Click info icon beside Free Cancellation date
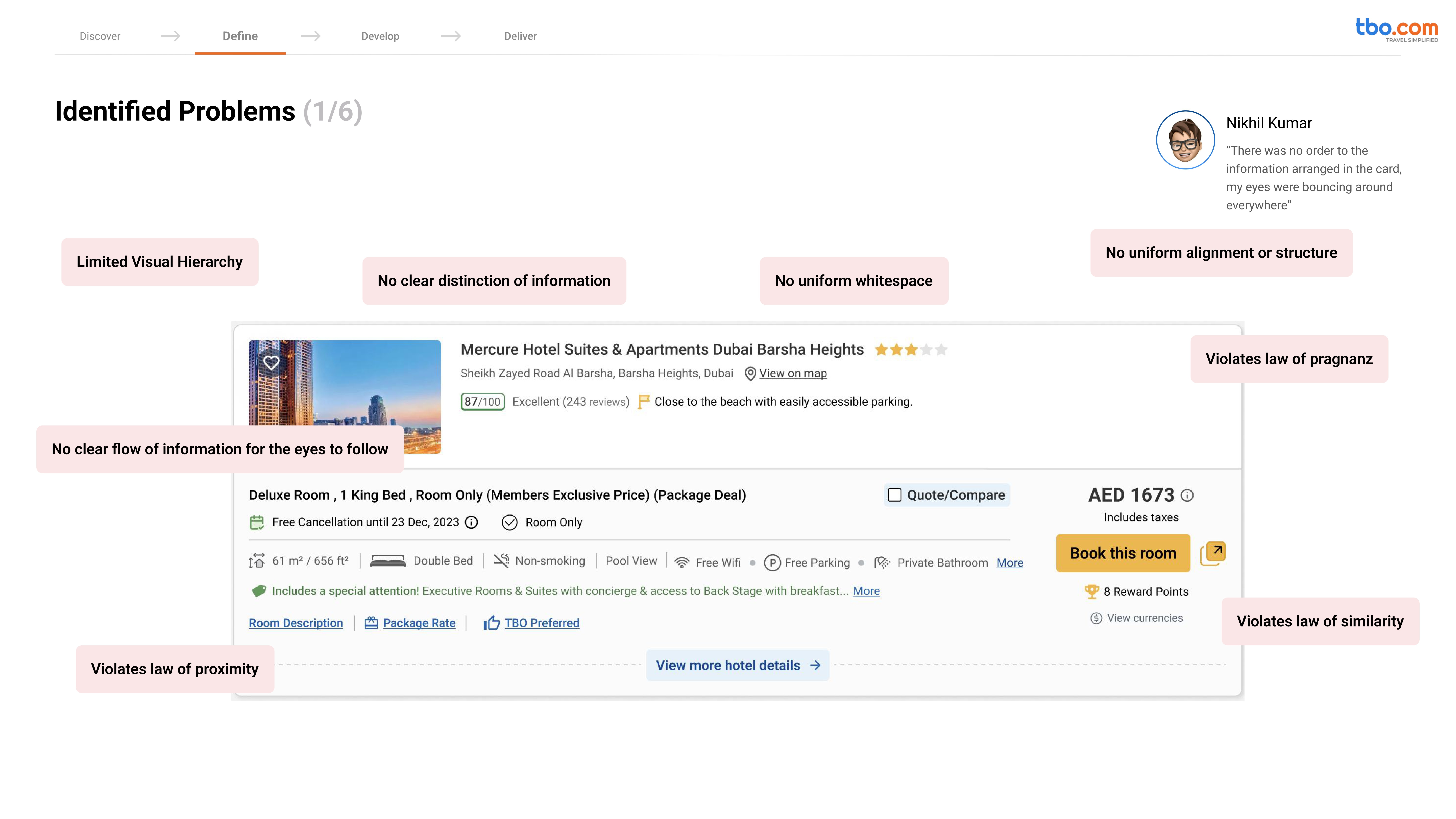The height and width of the screenshot is (819, 1456). 471,522
